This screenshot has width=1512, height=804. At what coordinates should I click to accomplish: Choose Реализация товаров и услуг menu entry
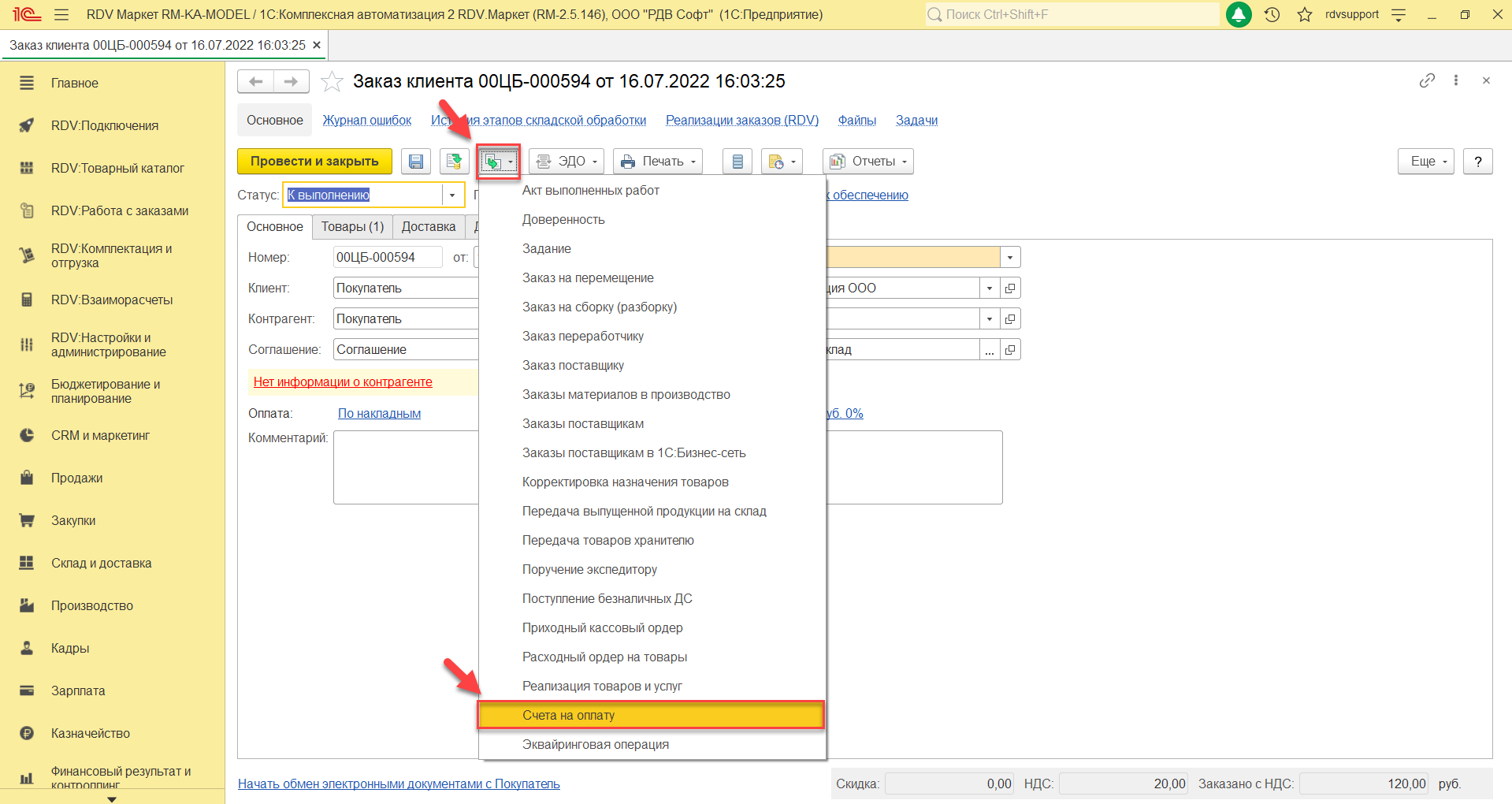[602, 686]
